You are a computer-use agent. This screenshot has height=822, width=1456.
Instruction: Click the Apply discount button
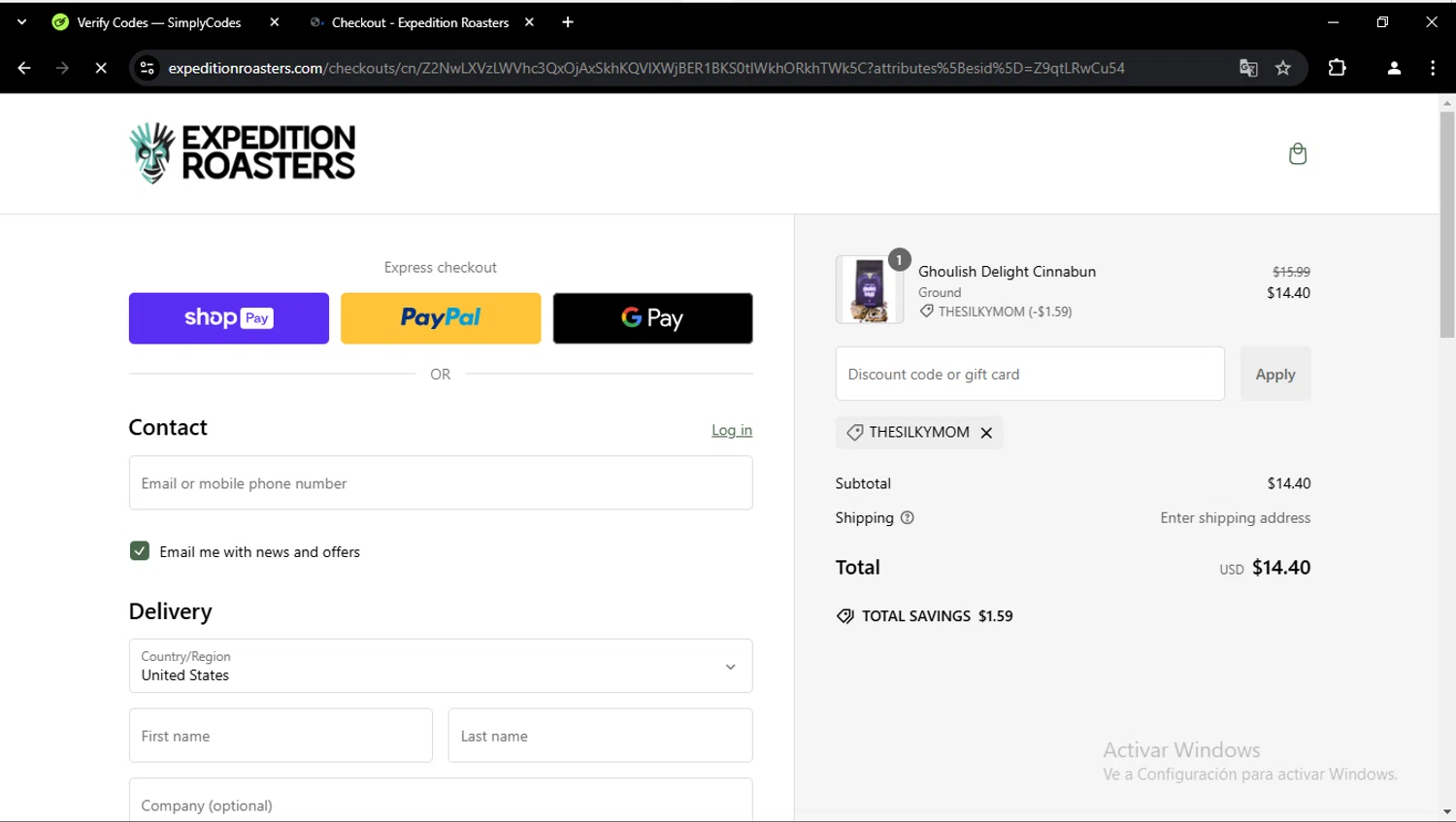pos(1275,374)
